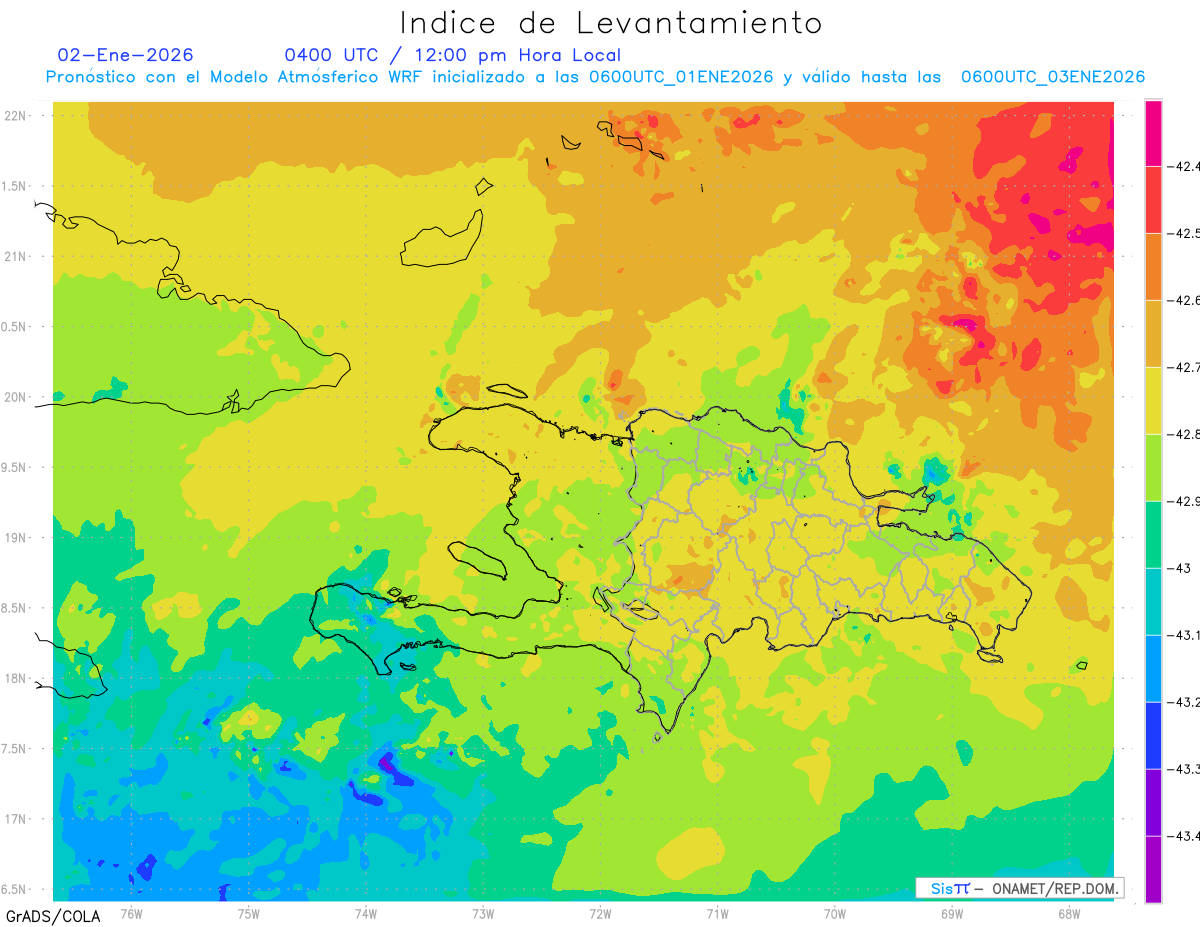Image resolution: width=1200 pixels, height=927 pixels.
Task: Click the '73W' longitude label
Action: pos(483,913)
